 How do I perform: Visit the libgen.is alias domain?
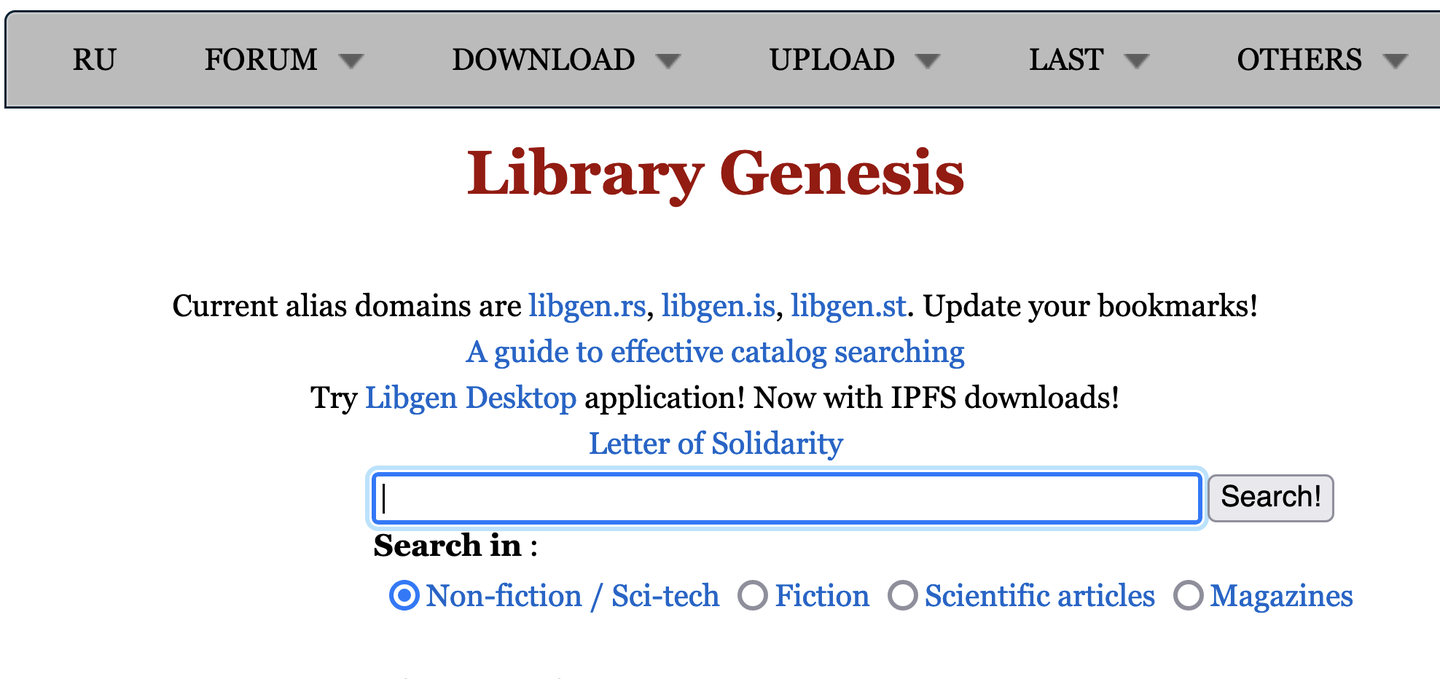[x=718, y=306]
